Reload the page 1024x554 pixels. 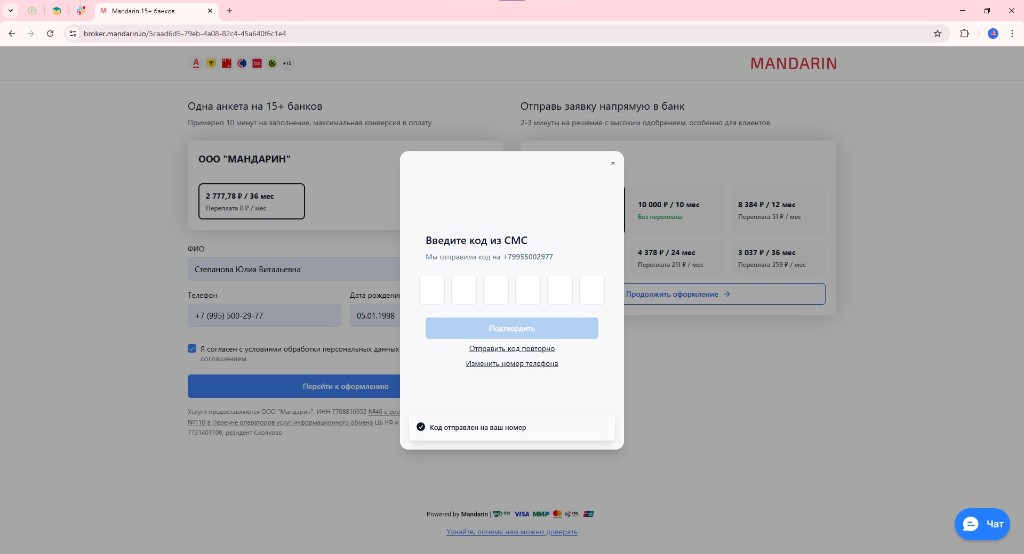point(50,33)
